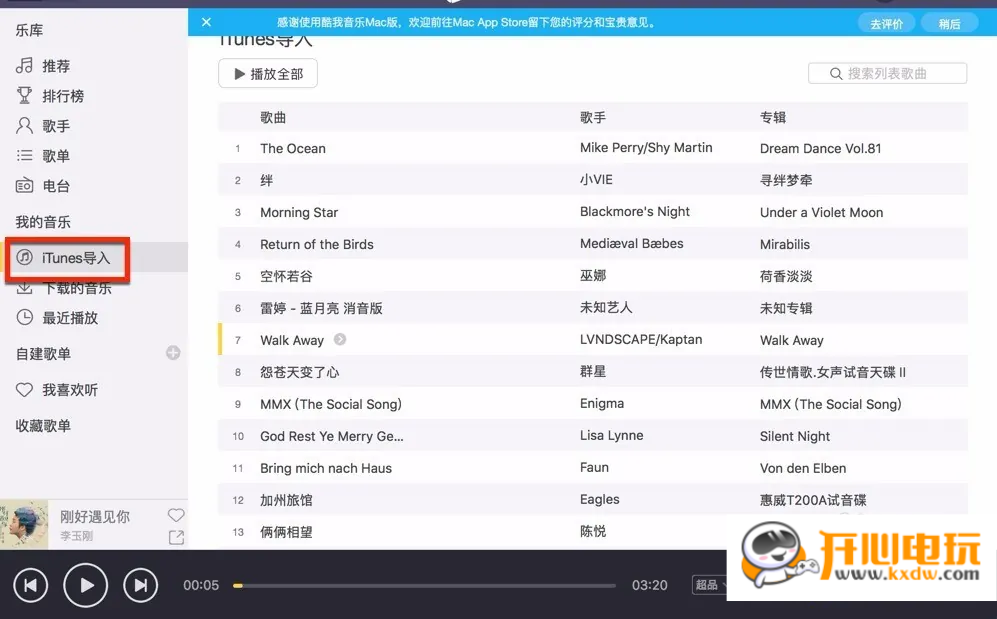Viewport: 997px width, 619px height.
Task: Click the 播放全部 play all button
Action: coord(267,73)
